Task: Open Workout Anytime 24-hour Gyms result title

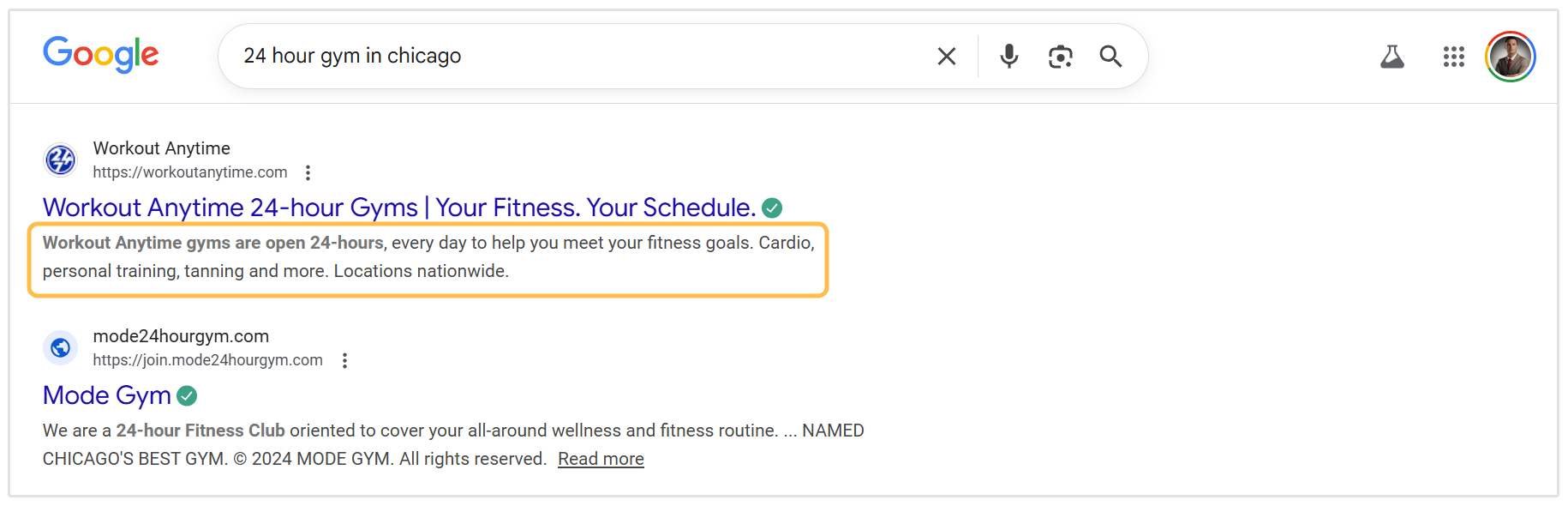Action: [x=399, y=208]
